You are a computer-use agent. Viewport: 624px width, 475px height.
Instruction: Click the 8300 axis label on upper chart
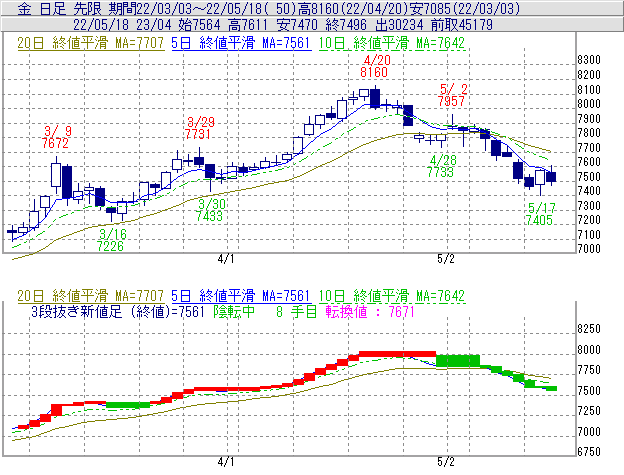coord(589,60)
